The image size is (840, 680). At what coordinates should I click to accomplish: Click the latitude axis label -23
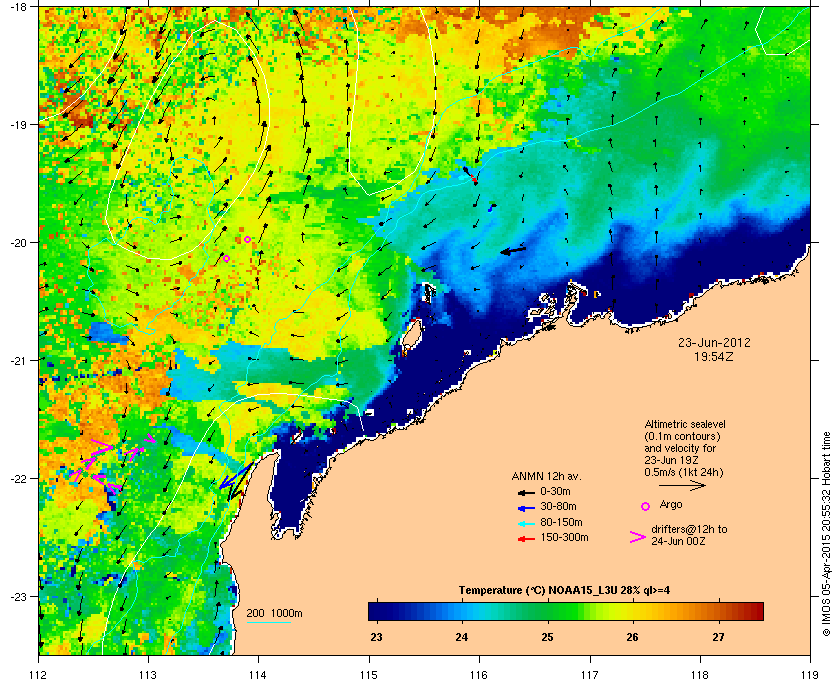[19, 596]
